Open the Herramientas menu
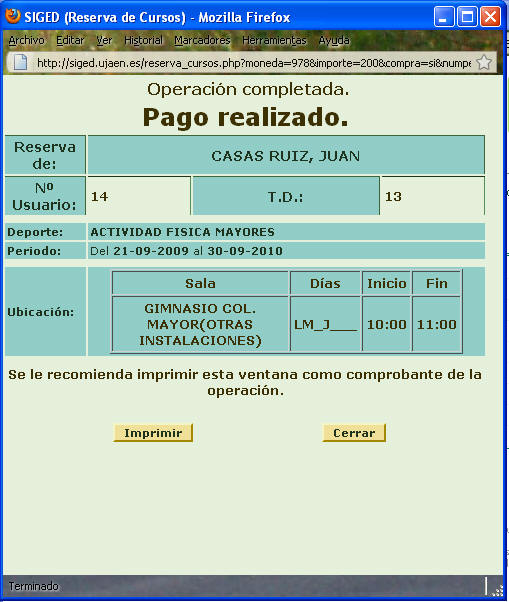Image resolution: width=509 pixels, height=602 pixels. click(x=274, y=40)
